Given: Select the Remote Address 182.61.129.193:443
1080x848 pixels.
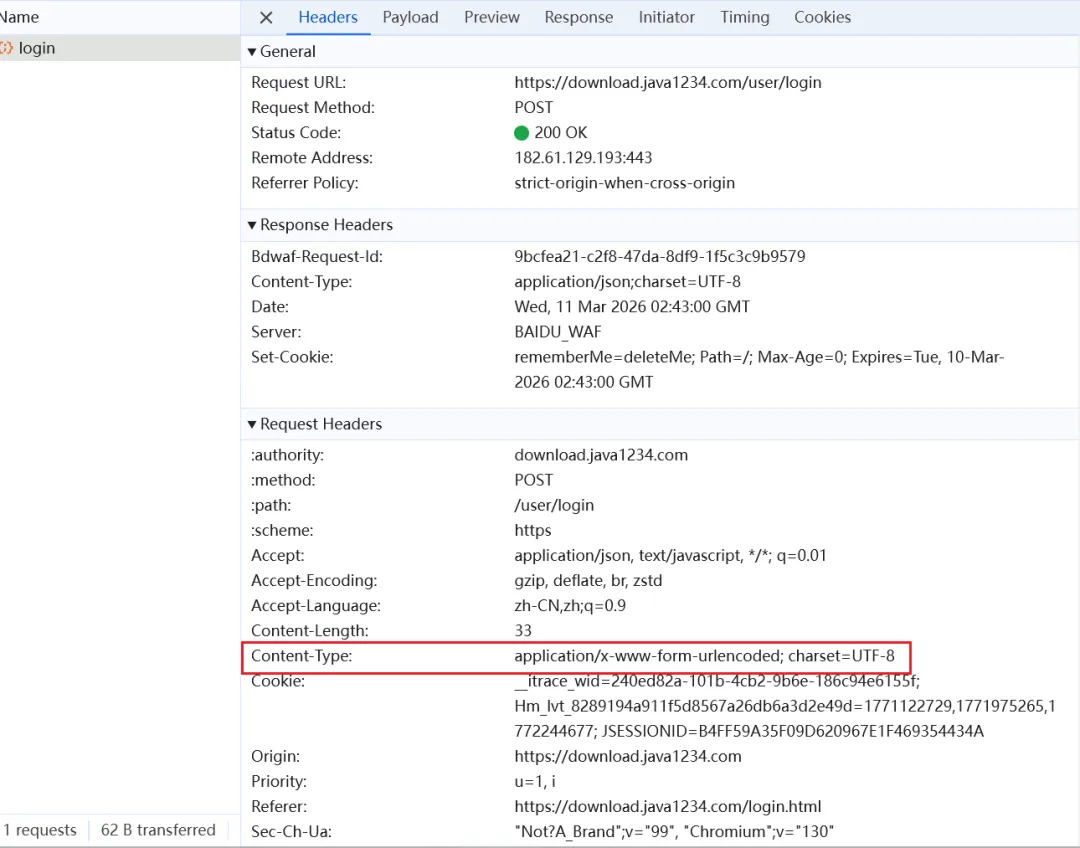Looking at the screenshot, I should [583, 158].
